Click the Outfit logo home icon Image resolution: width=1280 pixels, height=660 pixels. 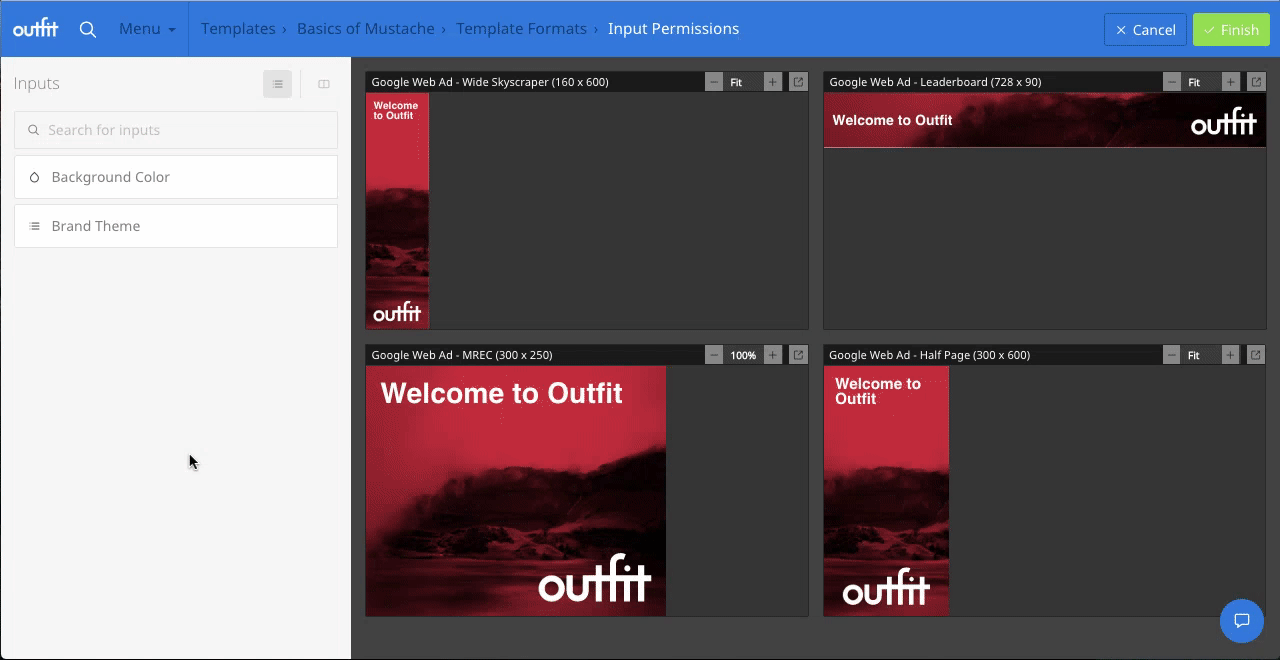[36, 29]
